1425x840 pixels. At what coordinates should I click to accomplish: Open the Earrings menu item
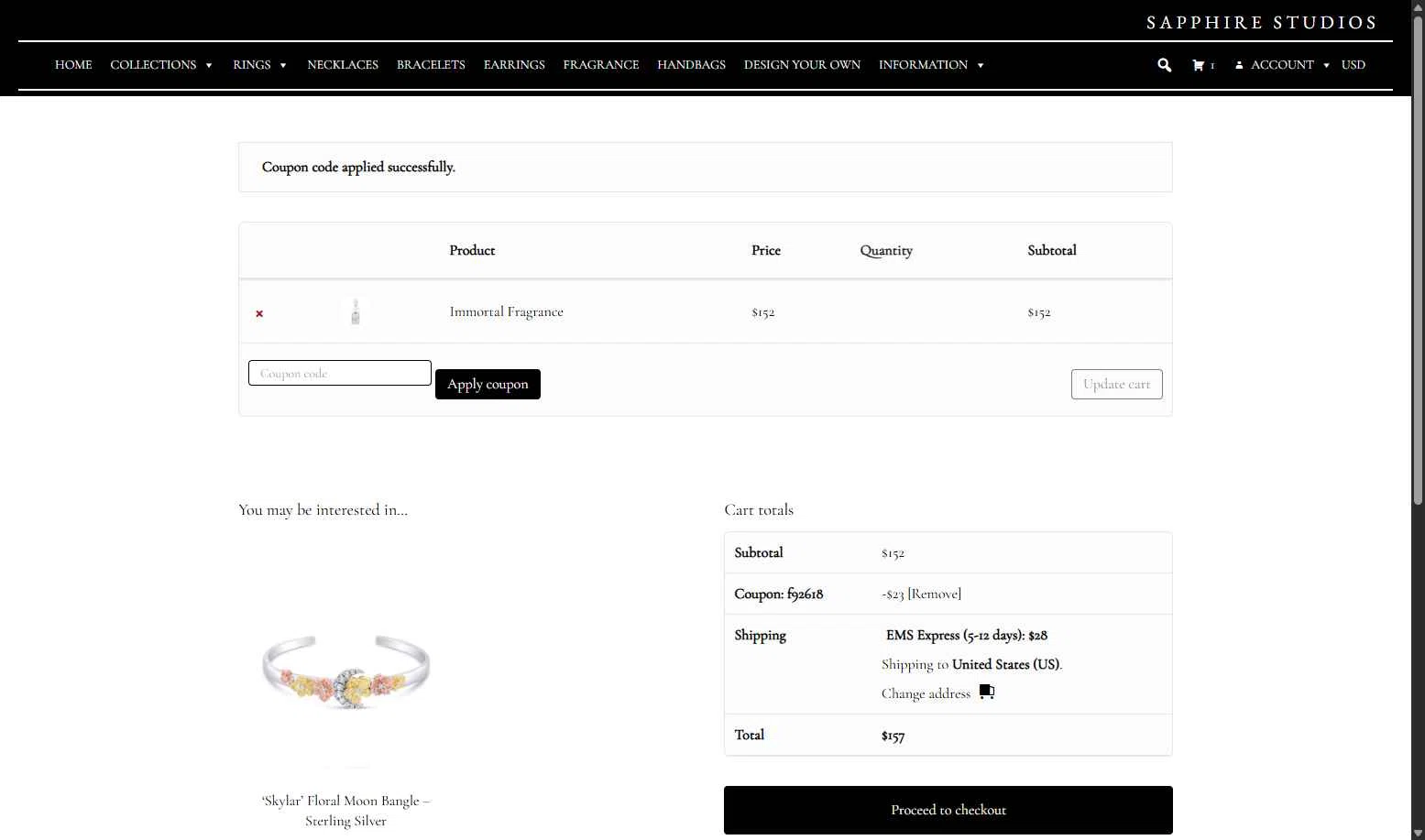pos(514,65)
